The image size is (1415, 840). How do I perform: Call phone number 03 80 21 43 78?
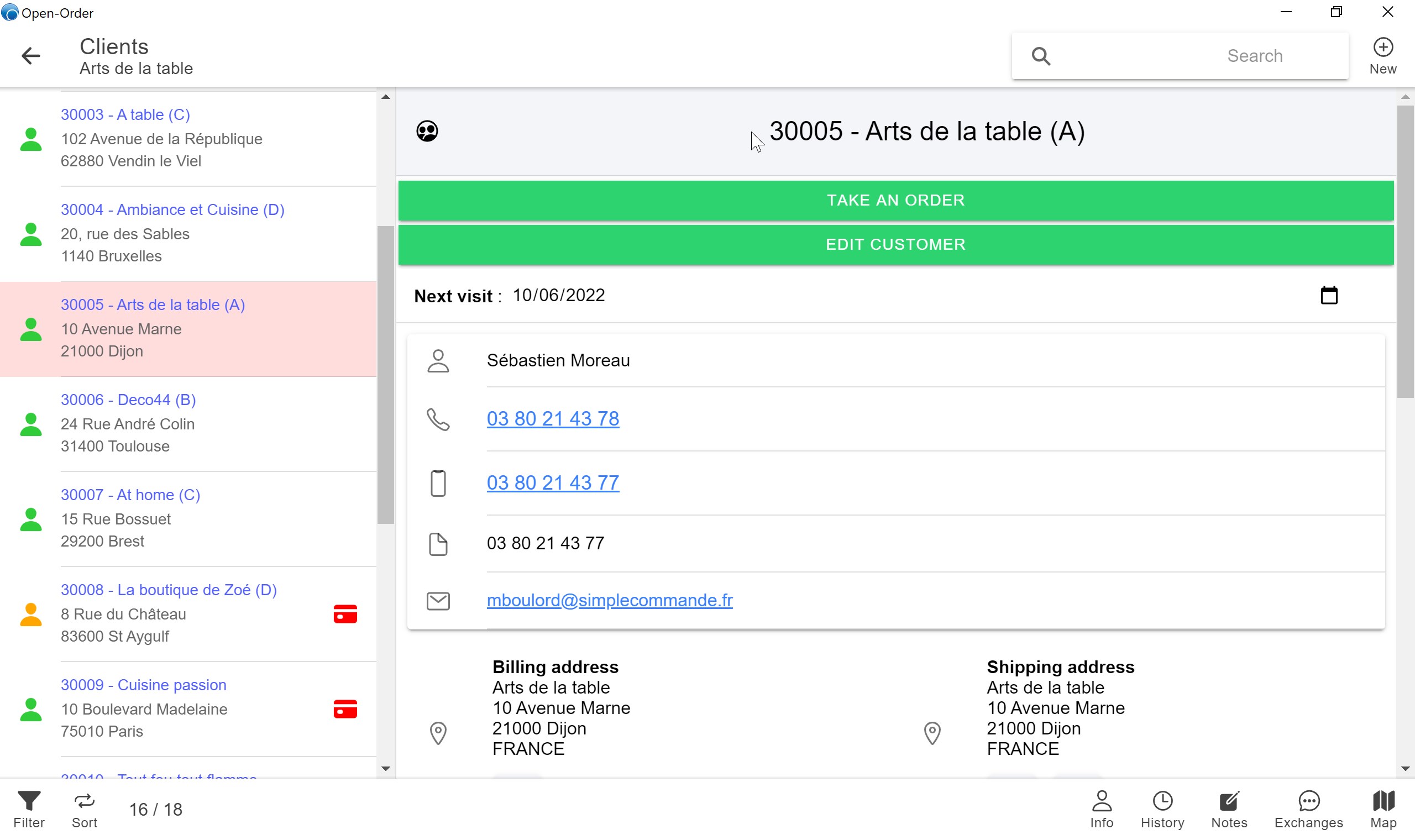(552, 419)
